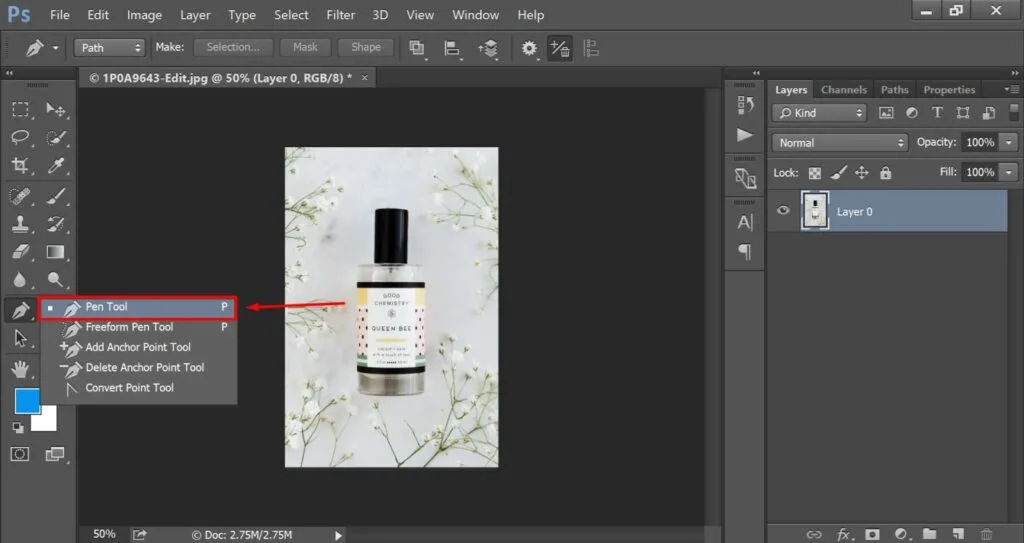This screenshot has height=543, width=1024.
Task: Pick the Crop tool
Action: (20, 165)
